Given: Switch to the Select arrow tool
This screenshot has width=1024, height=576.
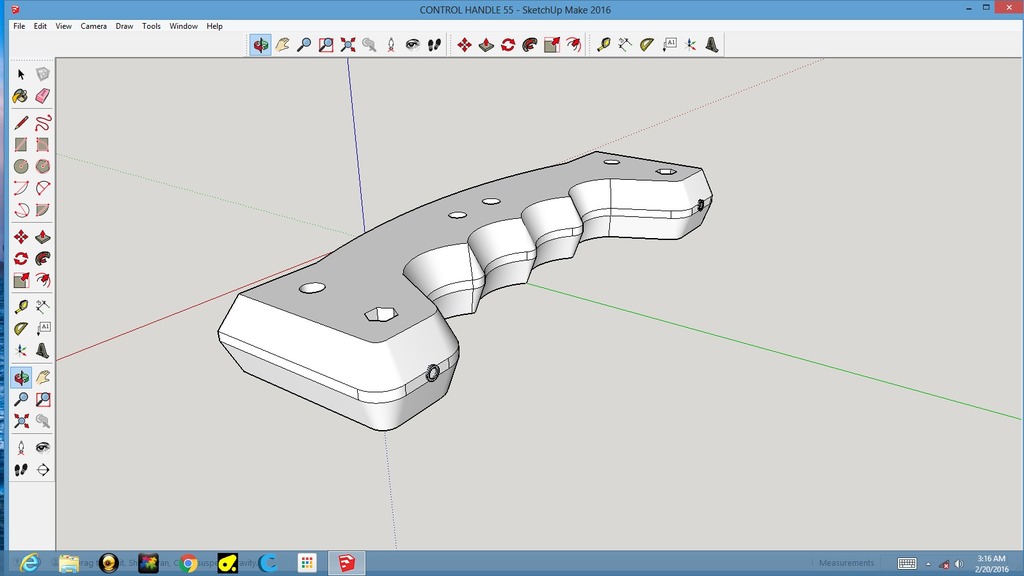Looking at the screenshot, I should pyautogui.click(x=20, y=74).
